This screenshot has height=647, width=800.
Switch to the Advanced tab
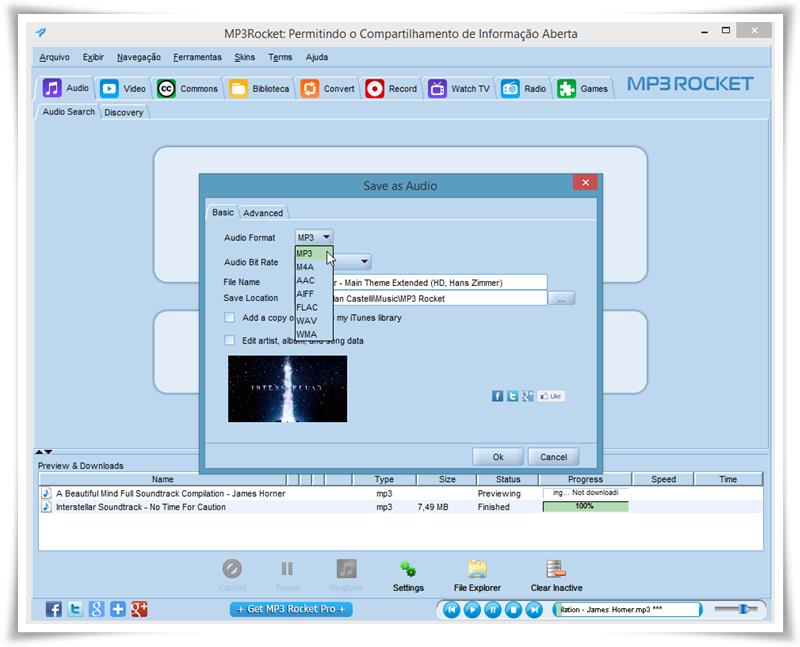pos(263,213)
